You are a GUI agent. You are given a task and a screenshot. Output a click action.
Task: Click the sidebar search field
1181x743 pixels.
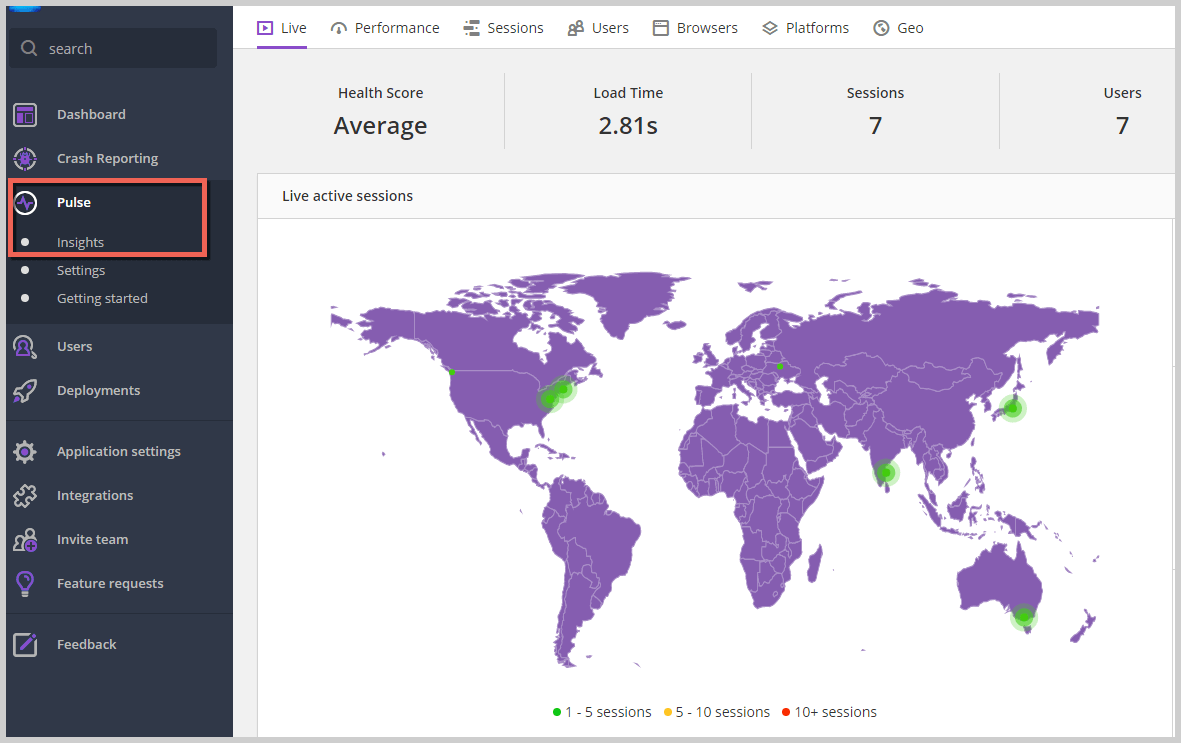tap(113, 49)
